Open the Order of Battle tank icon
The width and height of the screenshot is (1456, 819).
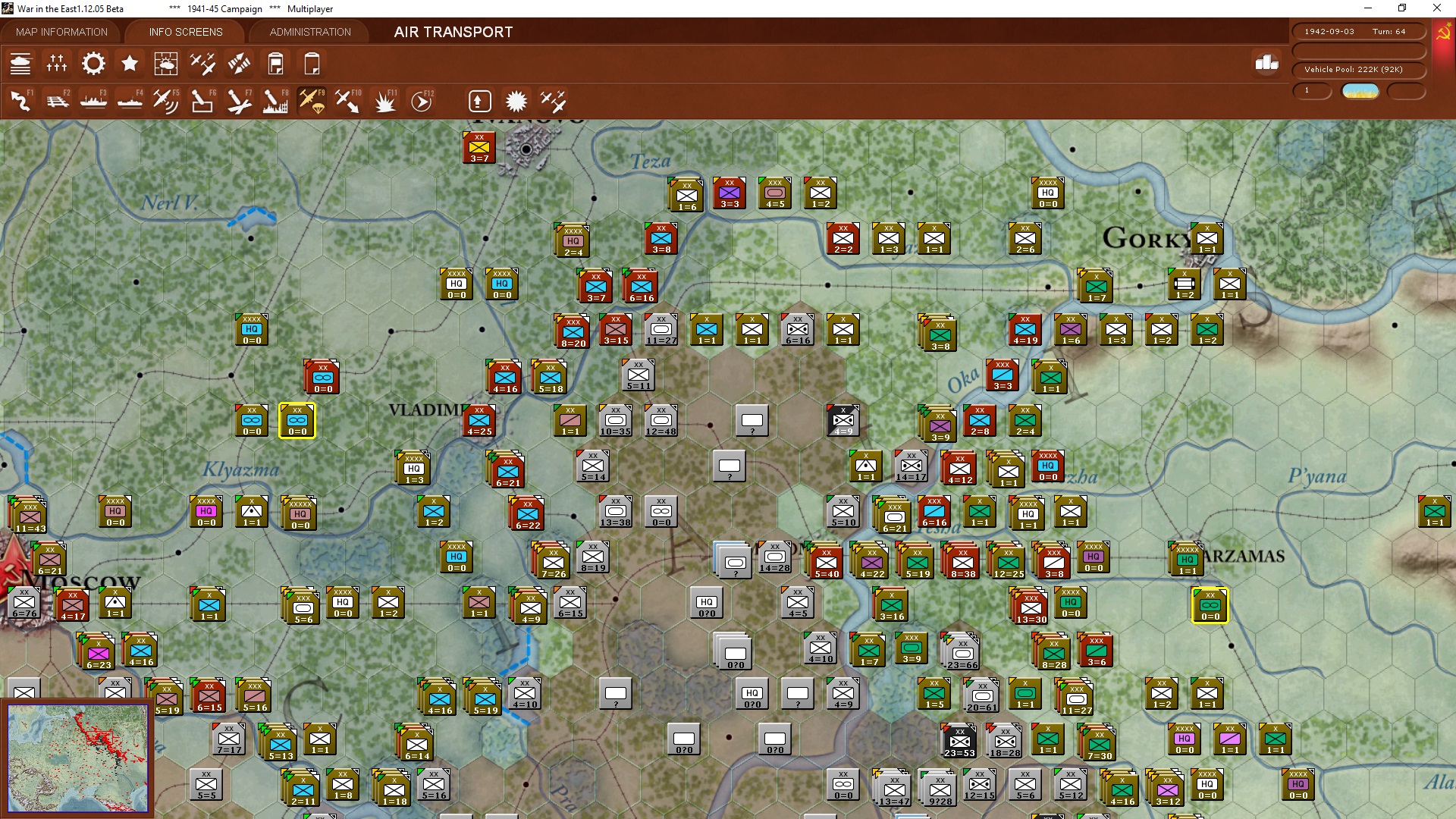(20, 64)
